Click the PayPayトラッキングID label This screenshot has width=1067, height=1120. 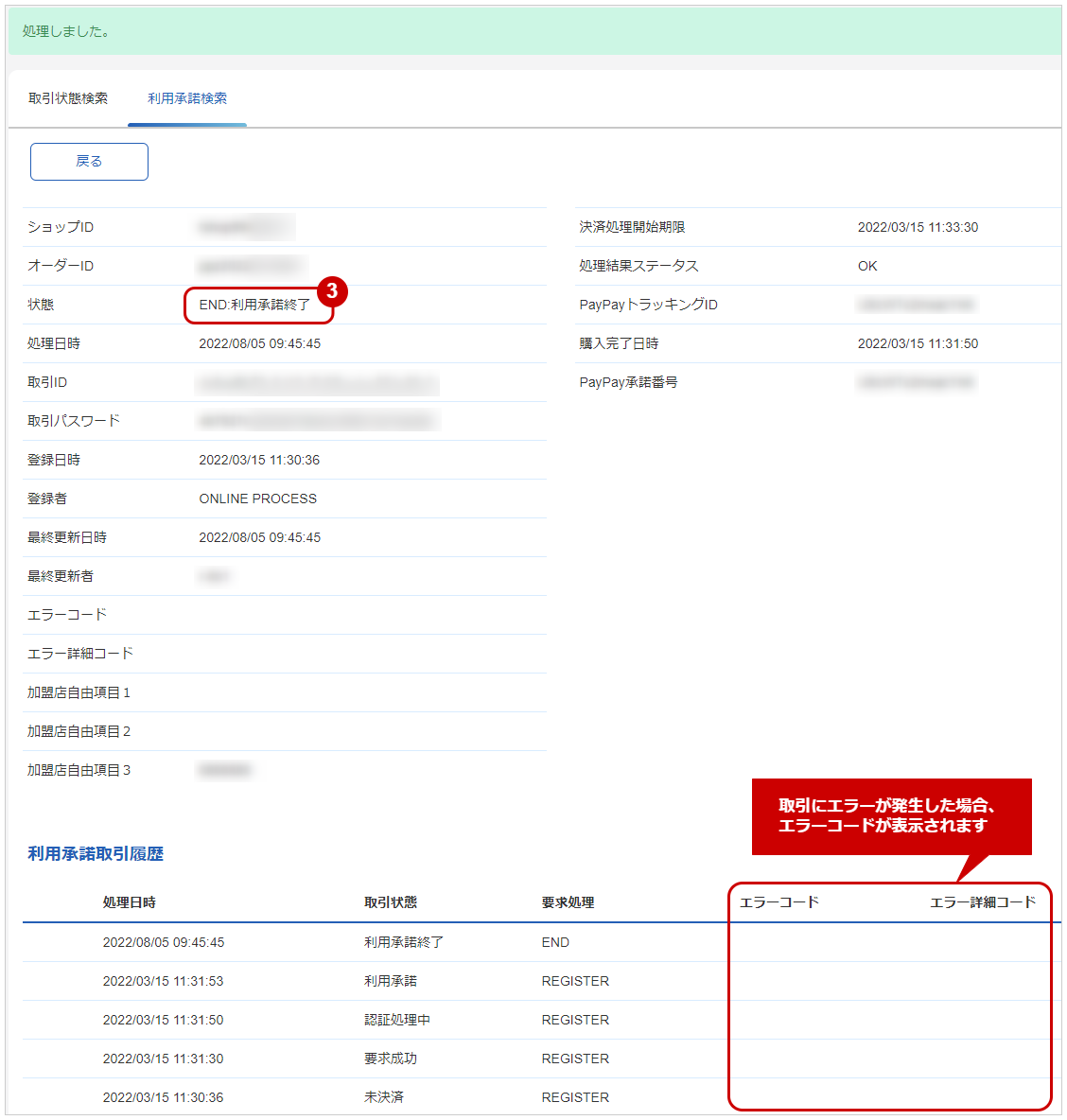tap(649, 305)
